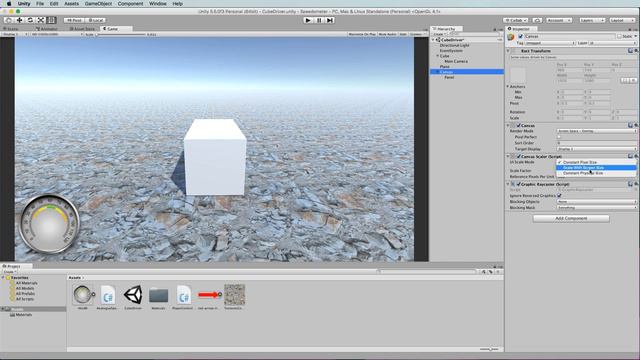
Task: Open the Blocking Objects dropdown
Action: 596,202
